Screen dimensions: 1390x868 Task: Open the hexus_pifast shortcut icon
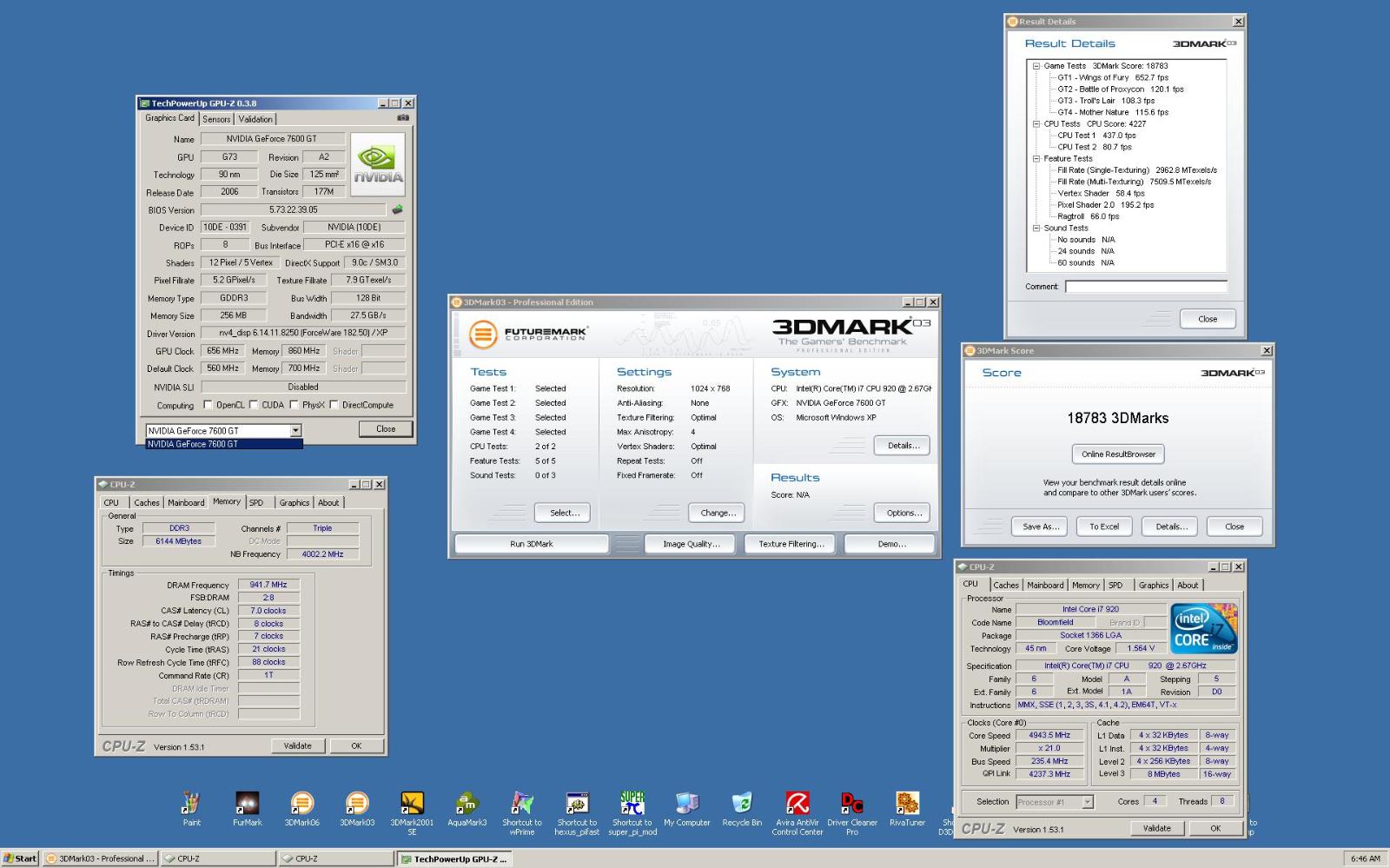(x=577, y=803)
